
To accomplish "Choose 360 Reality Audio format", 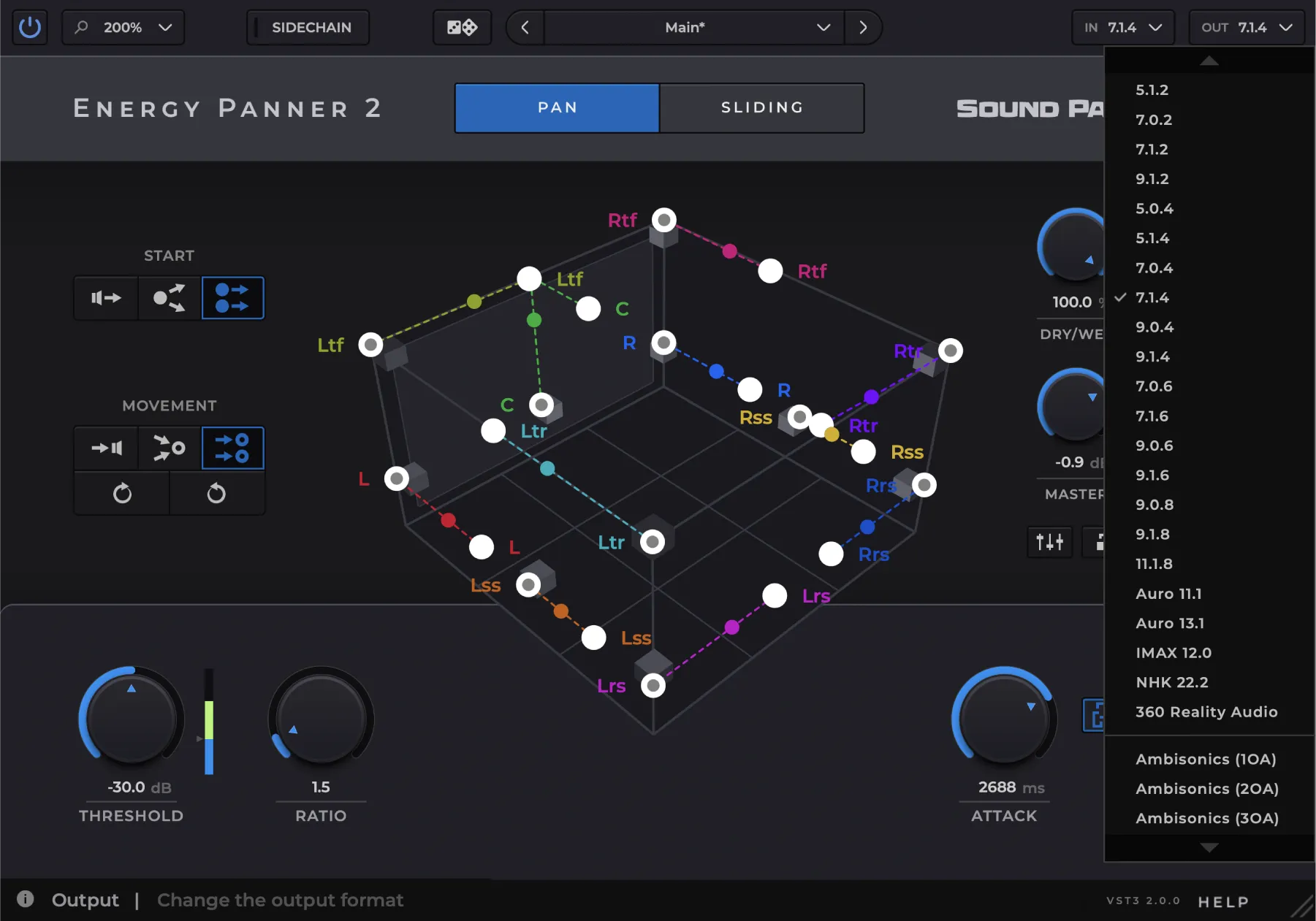I will pyautogui.click(x=1209, y=712).
